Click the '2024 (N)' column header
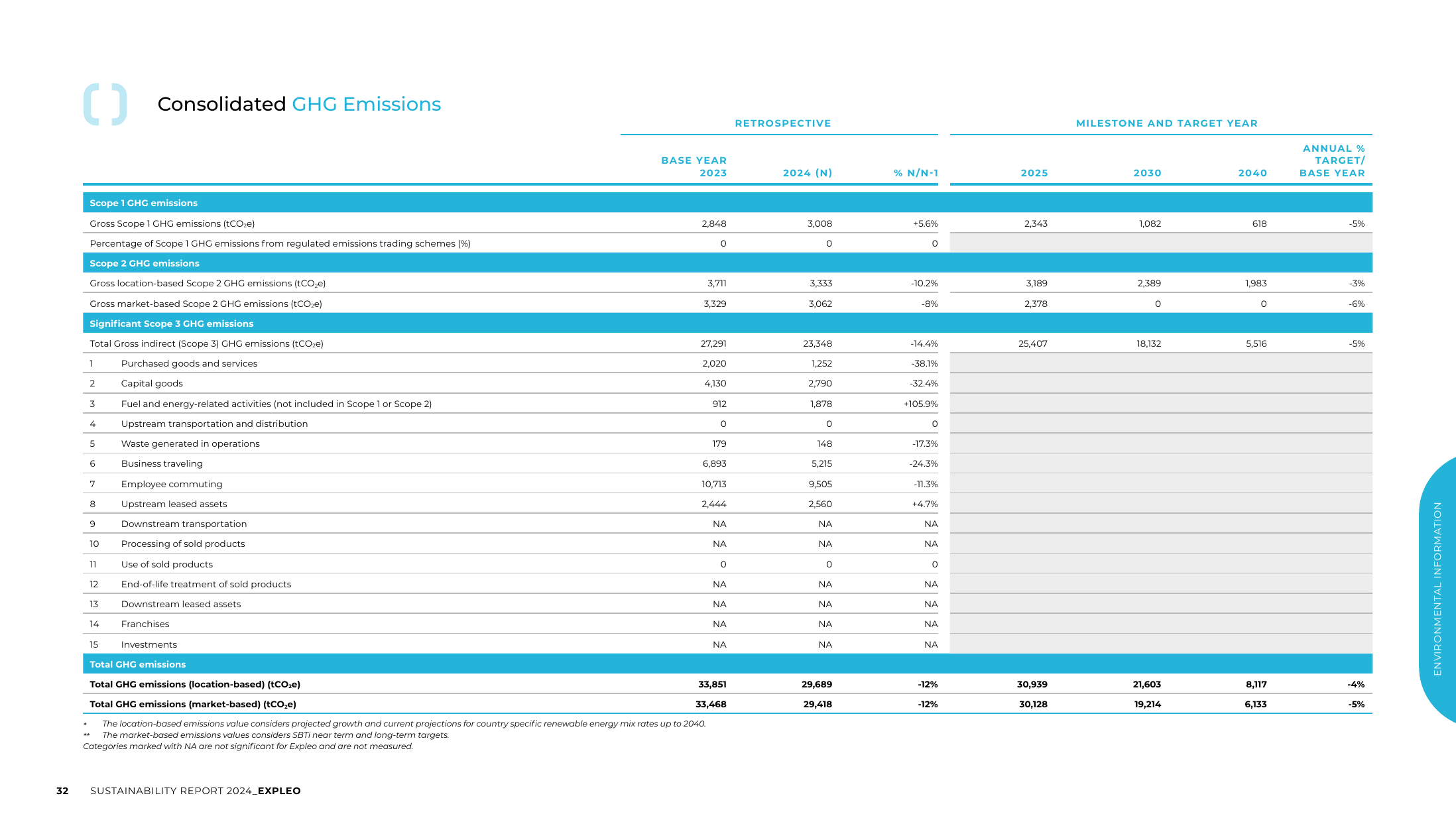Viewport: 1456px width, 822px height. (807, 173)
